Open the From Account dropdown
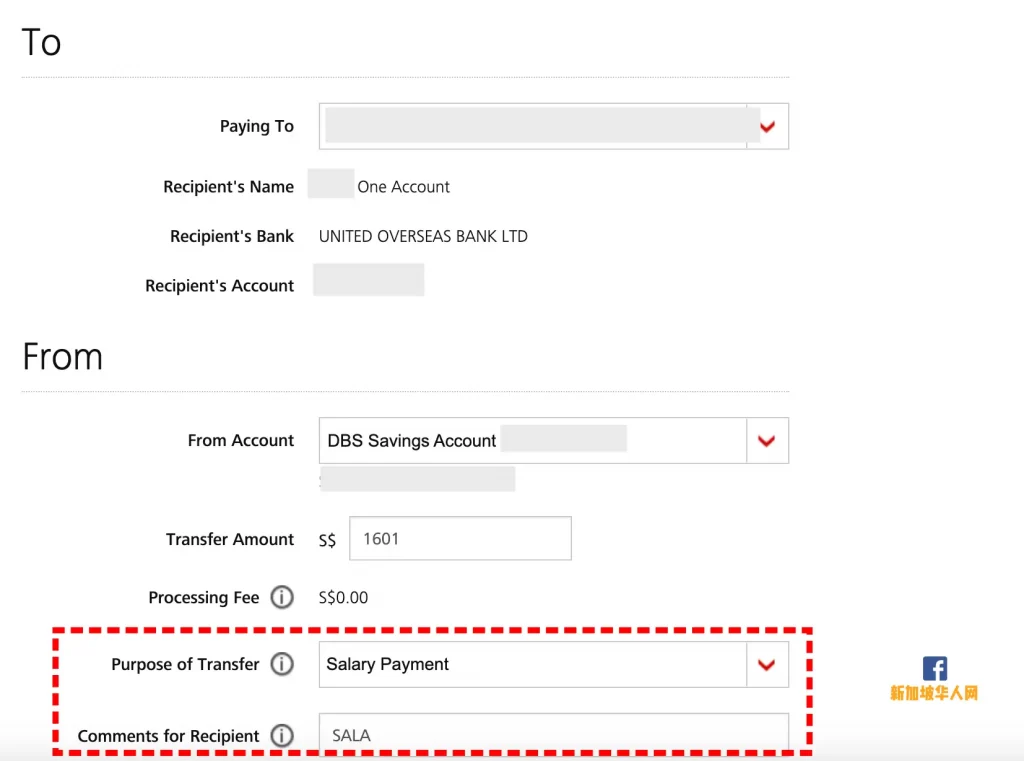Image resolution: width=1024 pixels, height=761 pixels. click(553, 440)
